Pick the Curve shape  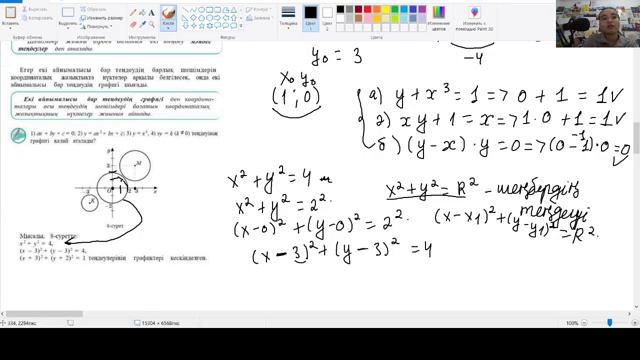click(193, 10)
